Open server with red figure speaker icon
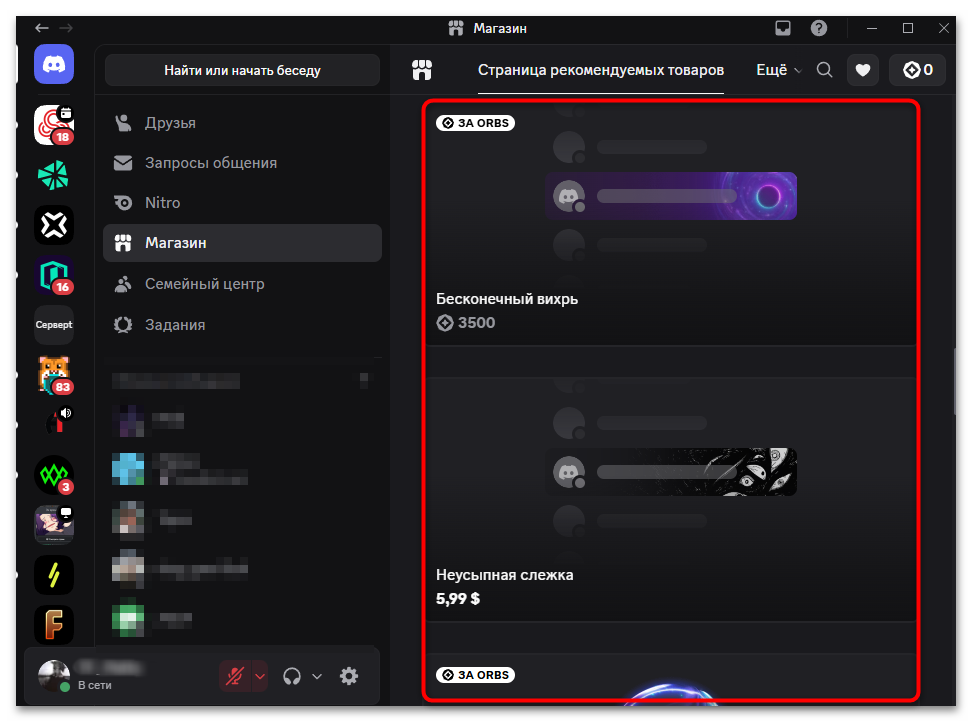The image size is (972, 722). pyautogui.click(x=54, y=425)
